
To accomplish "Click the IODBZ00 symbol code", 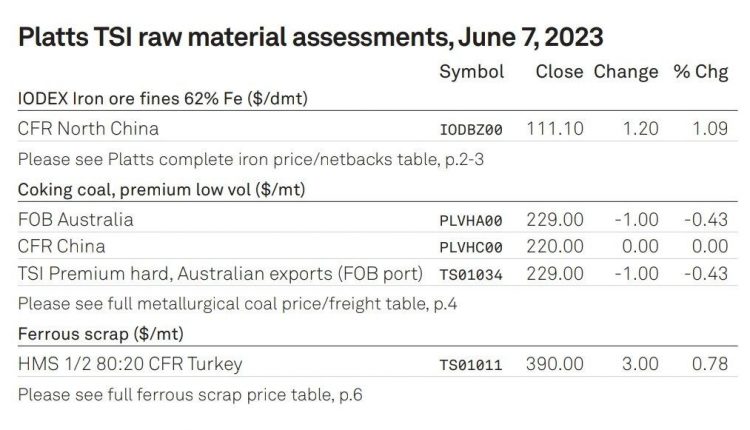I will pos(471,130).
